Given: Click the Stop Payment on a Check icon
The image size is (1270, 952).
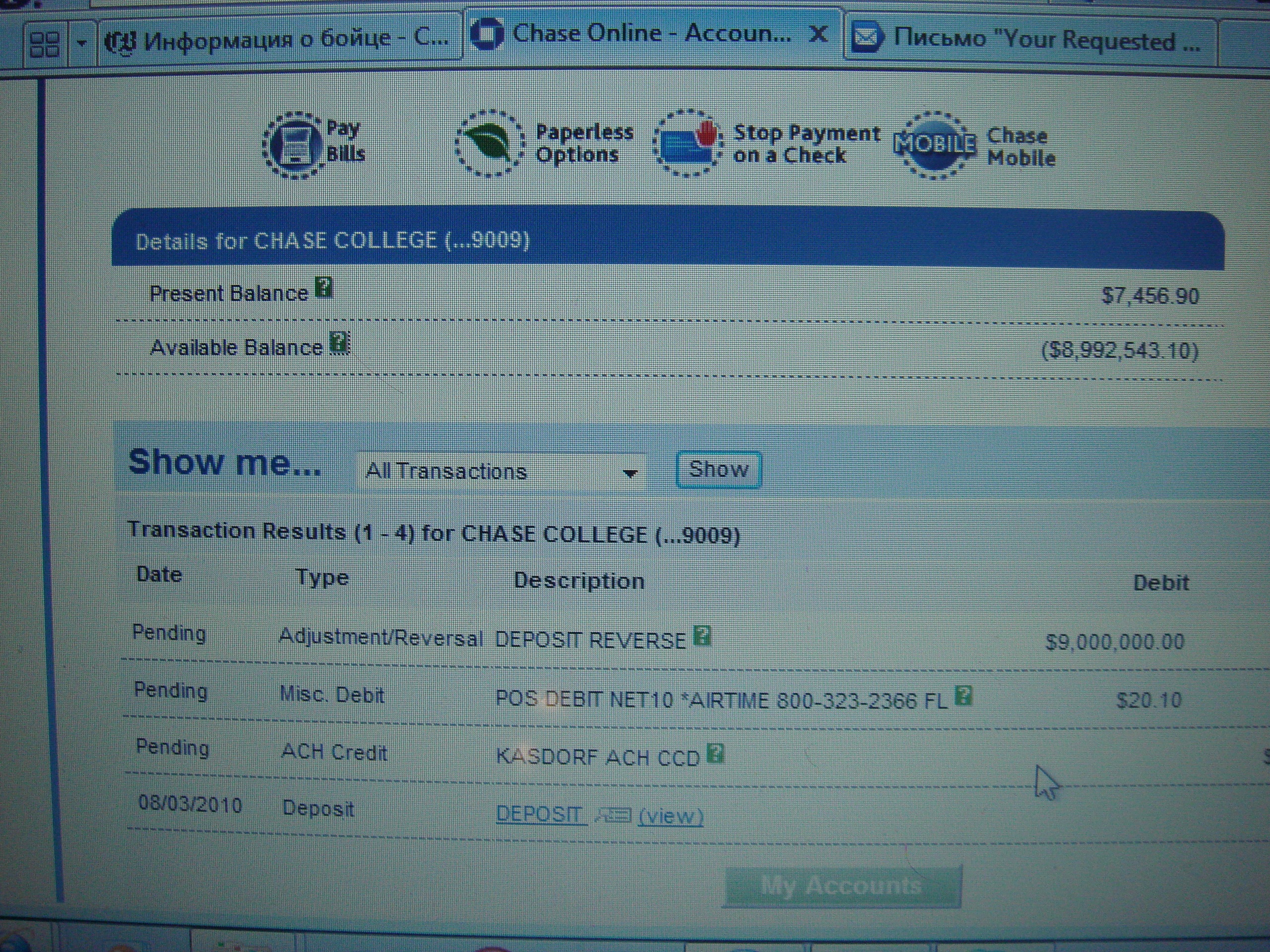Looking at the screenshot, I should pos(687,142).
